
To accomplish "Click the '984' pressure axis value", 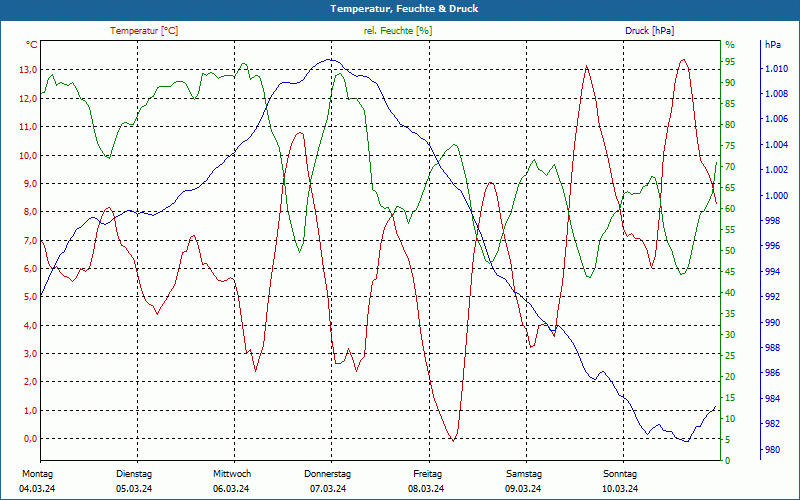I will tap(773, 398).
